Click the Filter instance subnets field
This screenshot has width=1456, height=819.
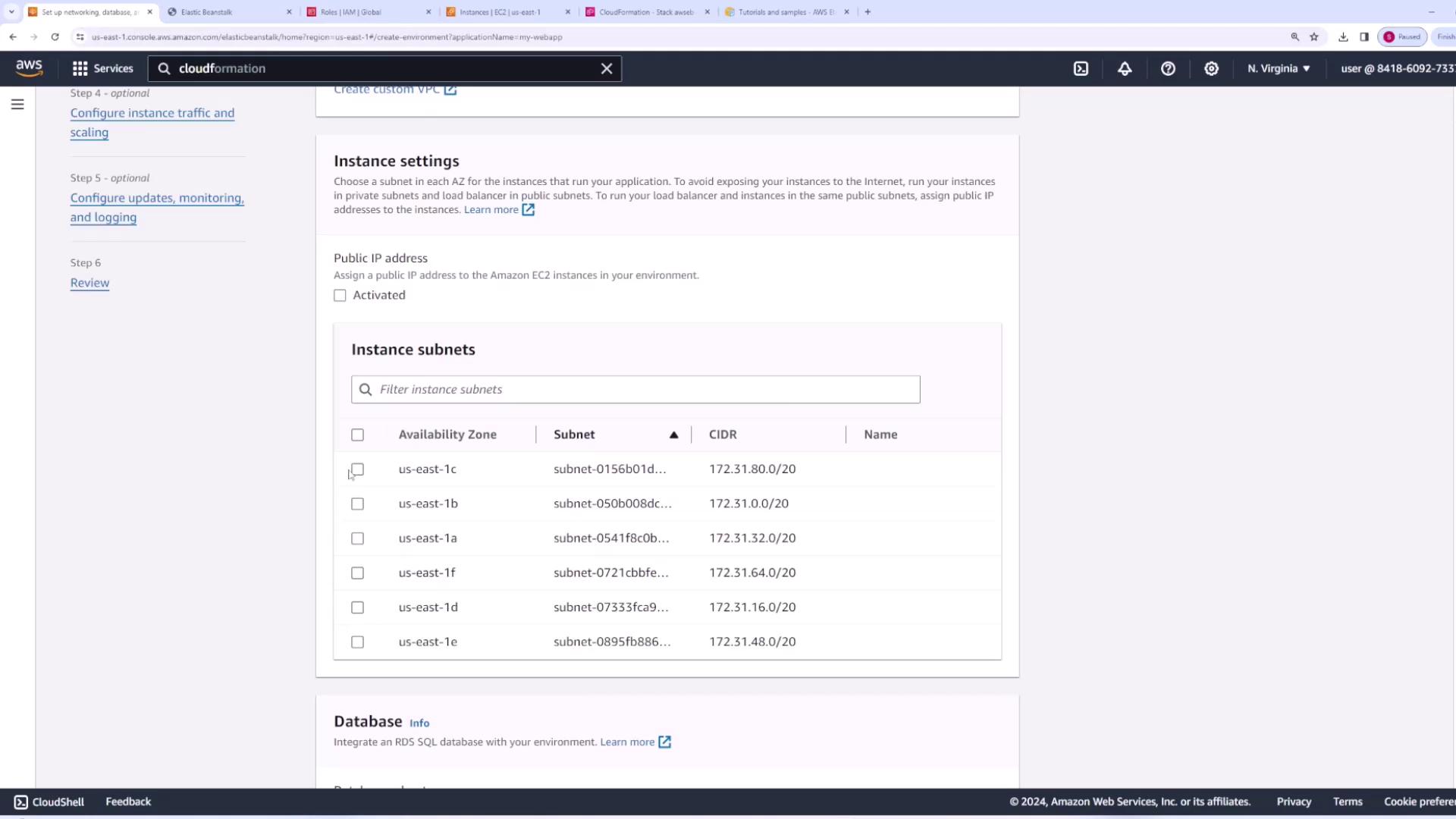(635, 390)
